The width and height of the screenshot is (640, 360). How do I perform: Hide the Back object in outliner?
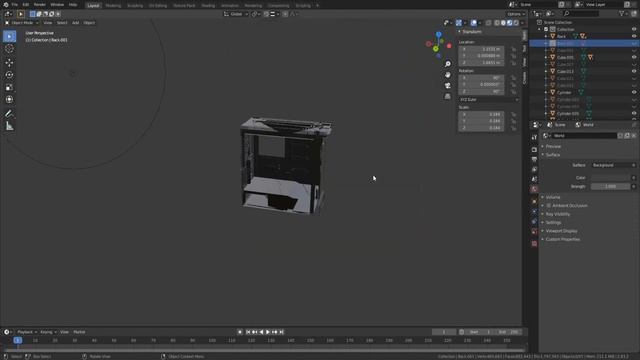coord(634,36)
